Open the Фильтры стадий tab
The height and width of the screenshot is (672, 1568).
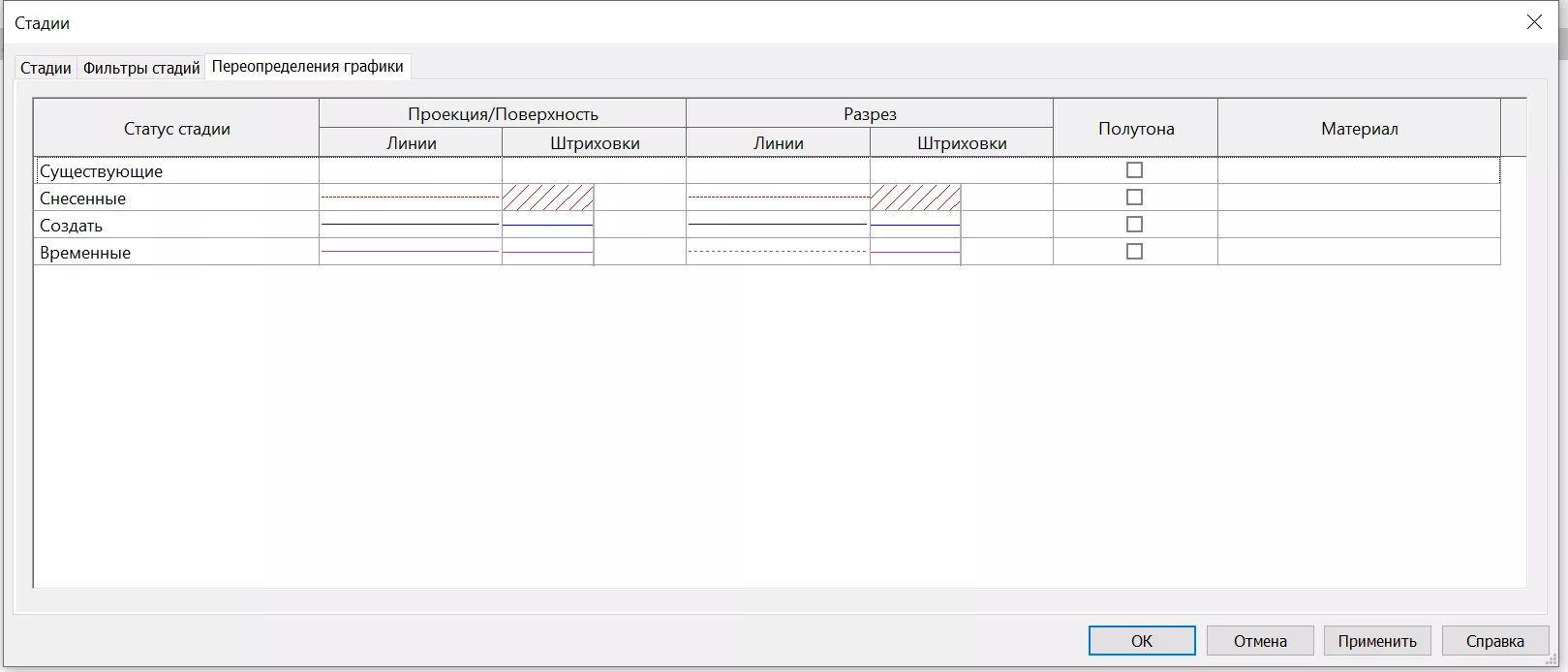coord(141,68)
